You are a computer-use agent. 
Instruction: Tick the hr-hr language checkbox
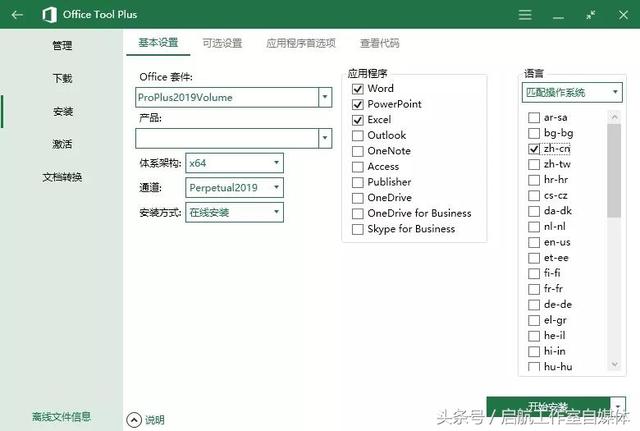click(x=534, y=180)
